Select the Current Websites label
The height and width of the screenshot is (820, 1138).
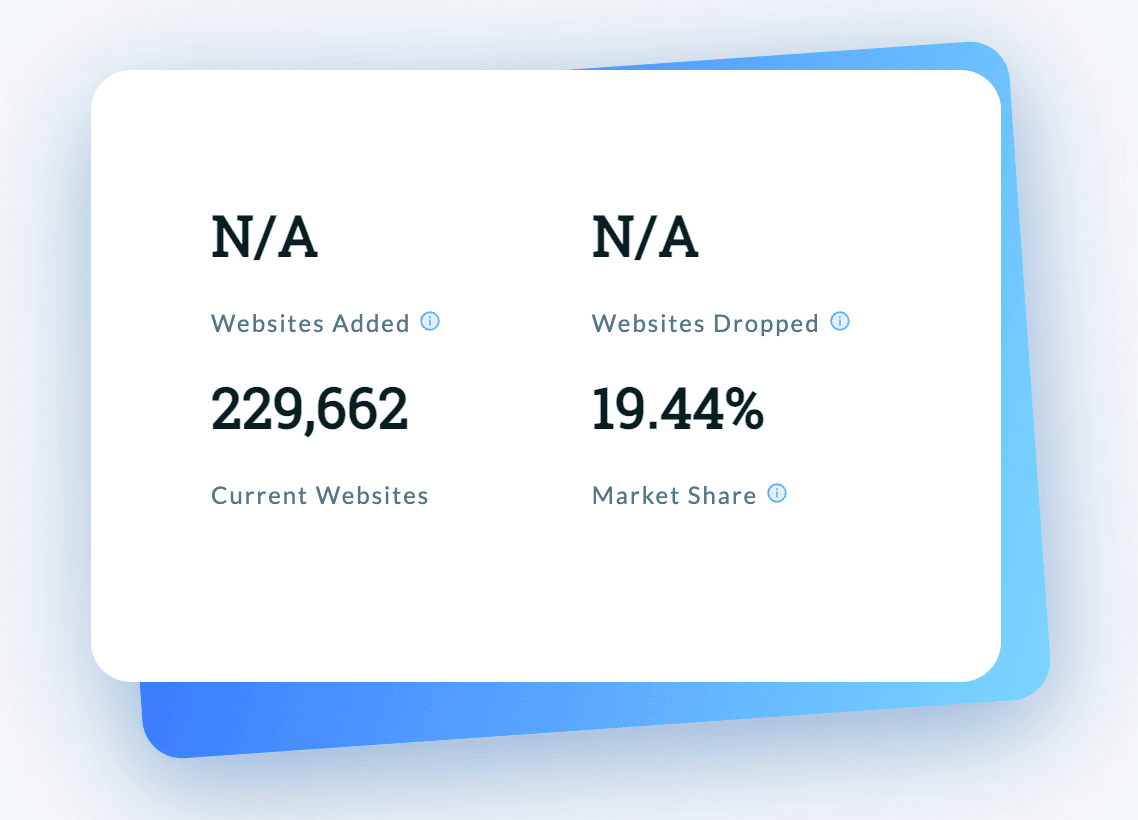click(x=319, y=495)
